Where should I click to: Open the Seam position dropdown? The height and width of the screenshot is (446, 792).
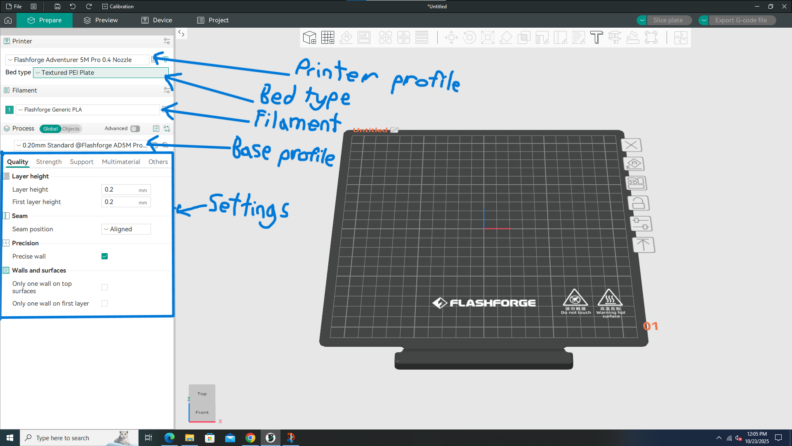[x=126, y=229]
